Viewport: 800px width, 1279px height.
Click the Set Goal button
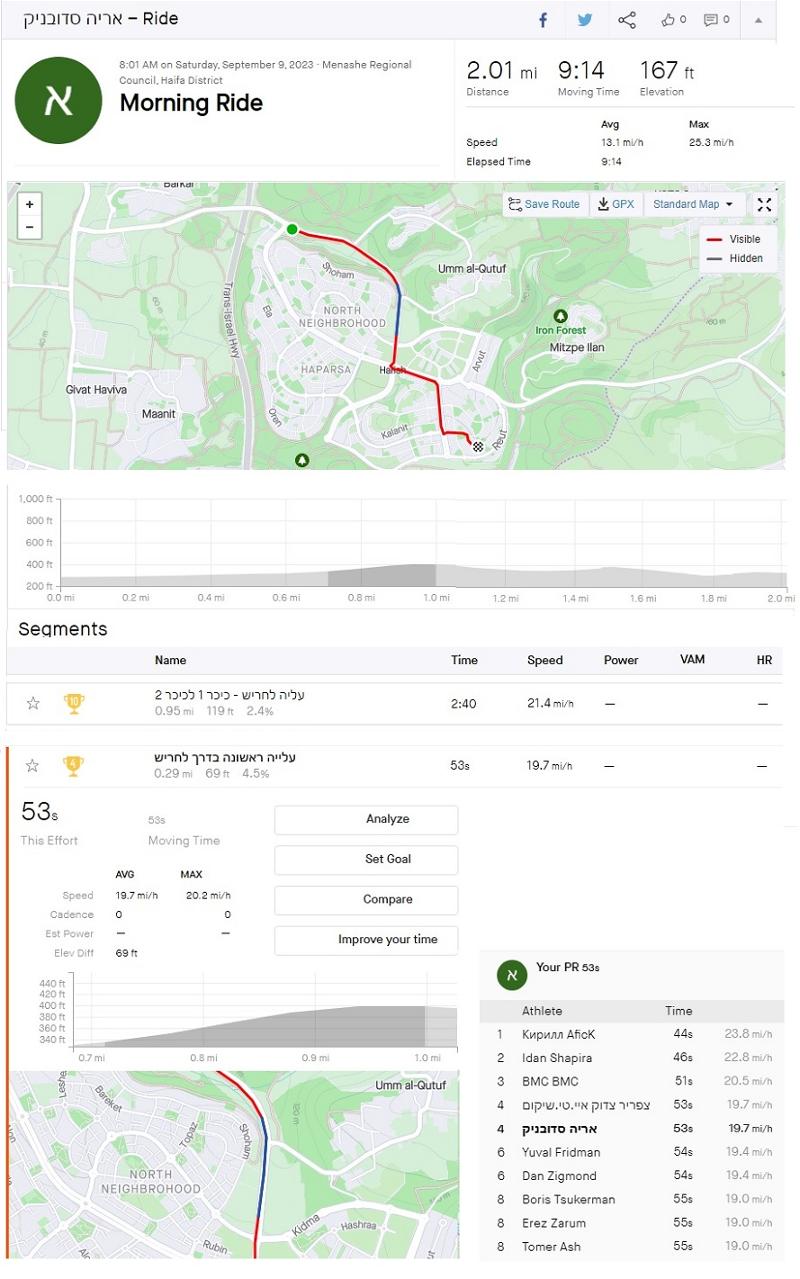(x=366, y=859)
